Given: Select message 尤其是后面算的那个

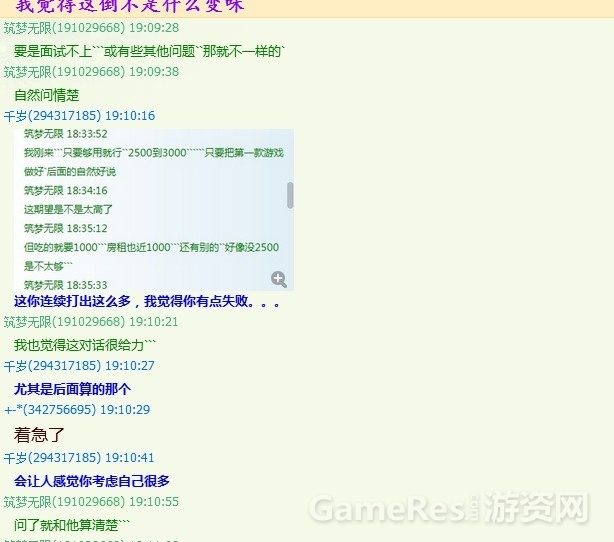Looking at the screenshot, I should coord(72,389).
